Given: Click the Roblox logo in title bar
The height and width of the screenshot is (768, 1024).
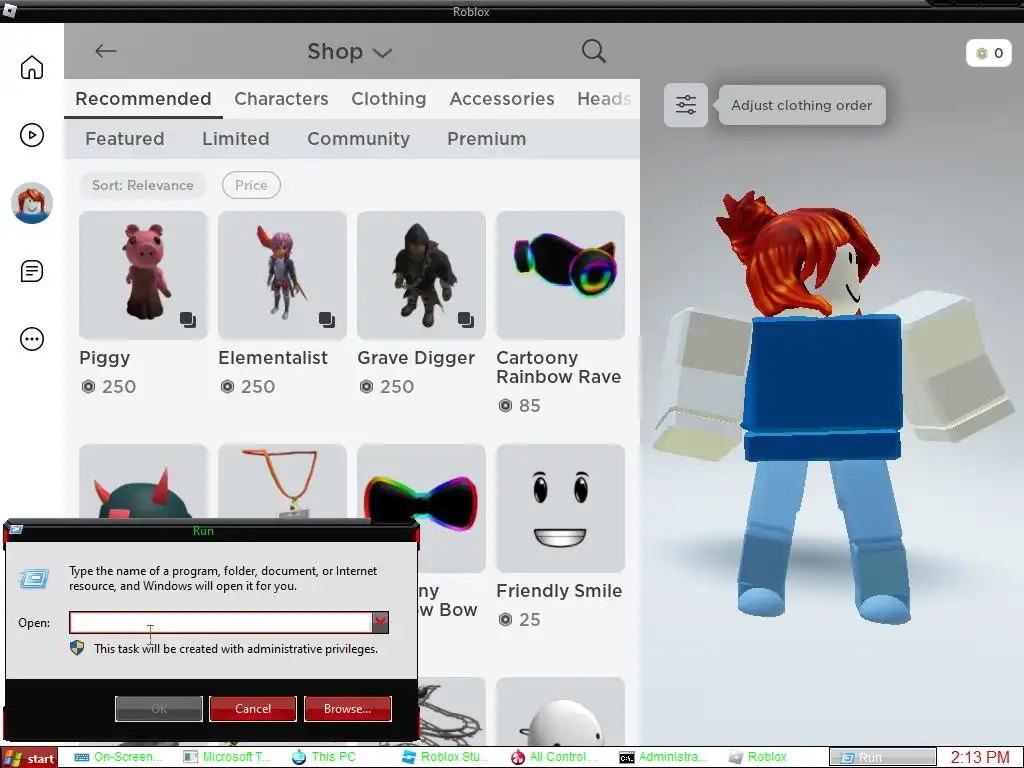Looking at the screenshot, I should tap(8, 10).
